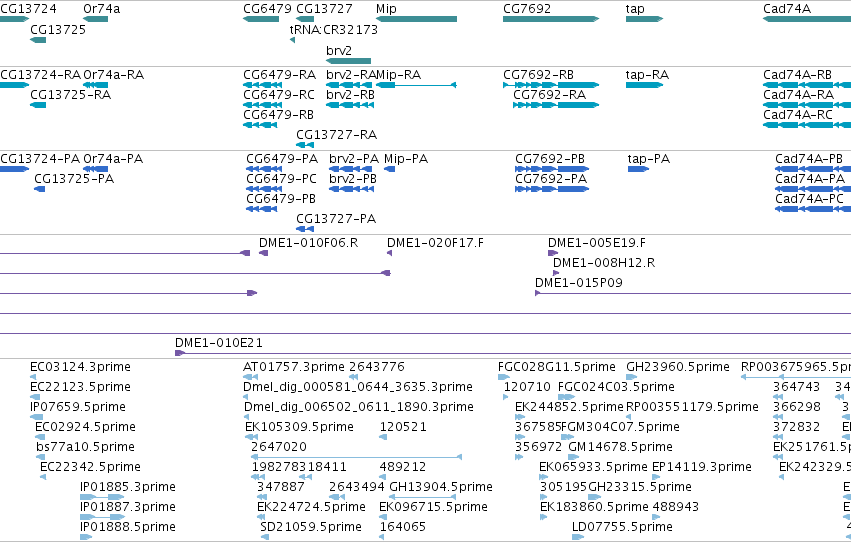This screenshot has height=542, width=851.
Task: Select the CG7692-RB transcript label
Action: click(538, 74)
